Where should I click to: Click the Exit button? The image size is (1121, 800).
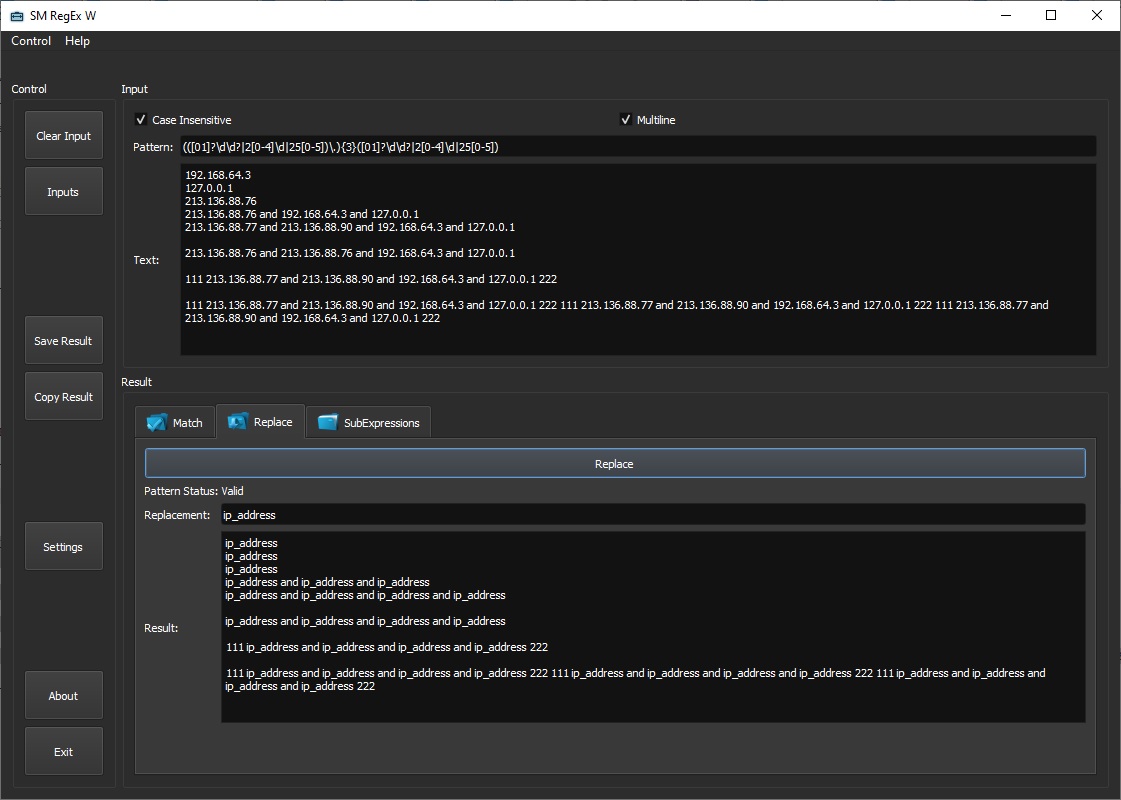(64, 751)
